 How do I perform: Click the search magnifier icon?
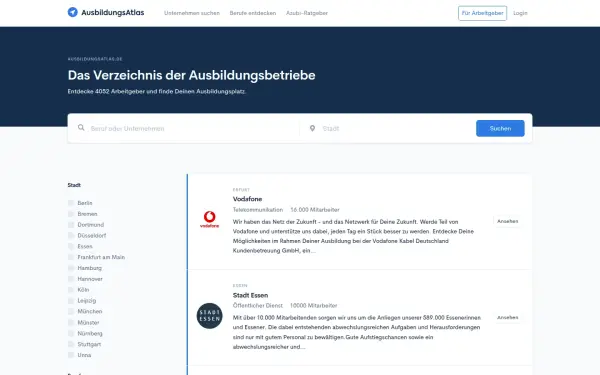click(81, 127)
